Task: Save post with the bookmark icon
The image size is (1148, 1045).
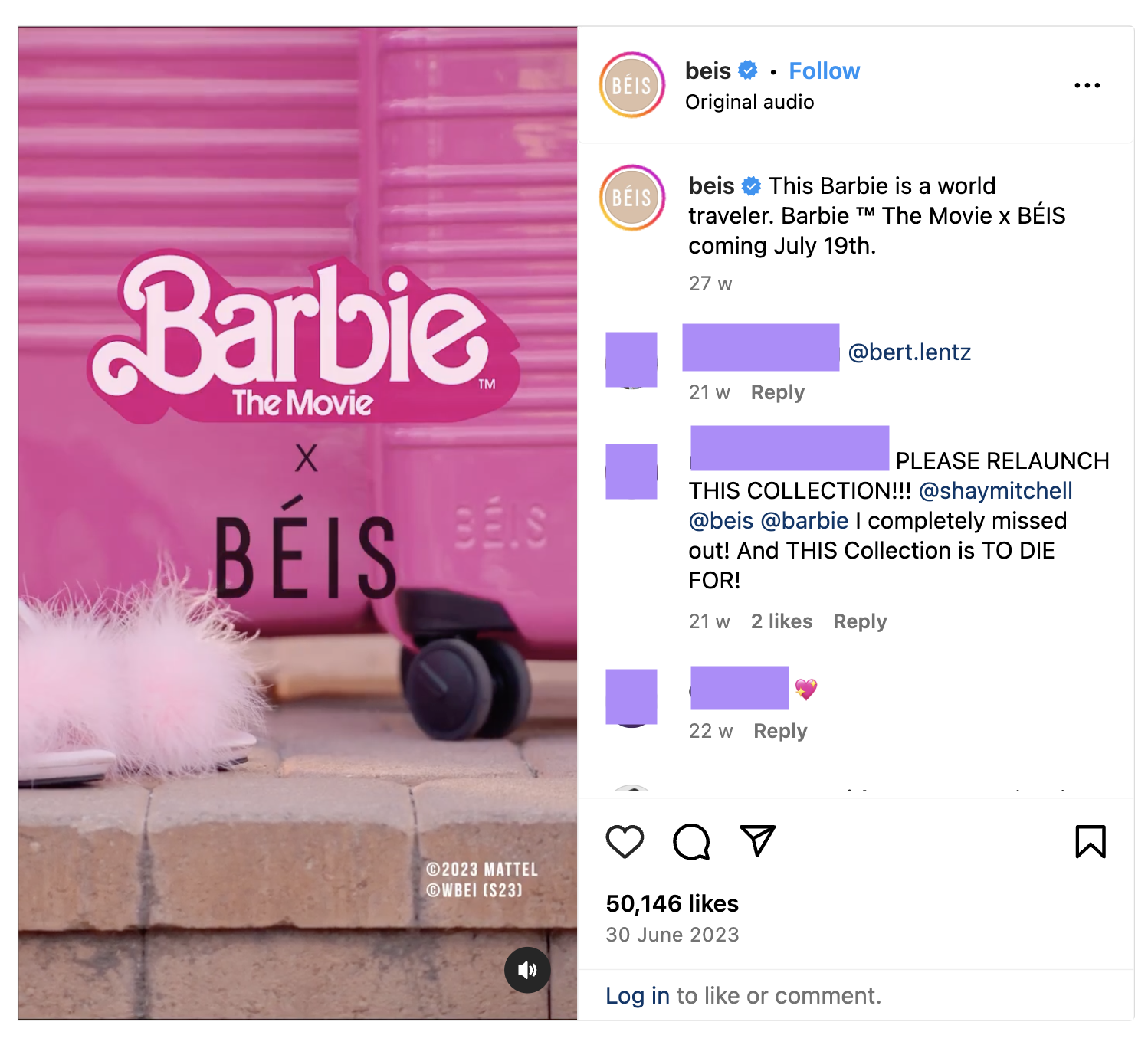Action: (1090, 841)
